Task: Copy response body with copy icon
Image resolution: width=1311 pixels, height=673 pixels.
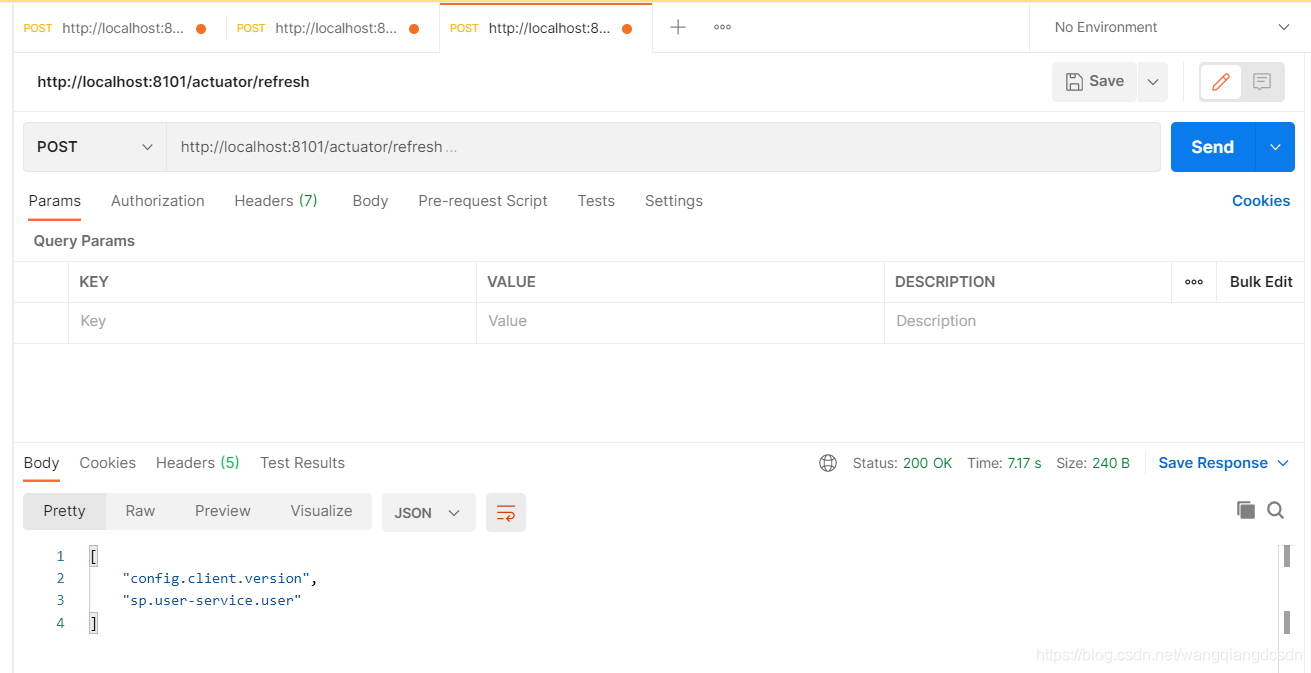Action: click(x=1245, y=510)
